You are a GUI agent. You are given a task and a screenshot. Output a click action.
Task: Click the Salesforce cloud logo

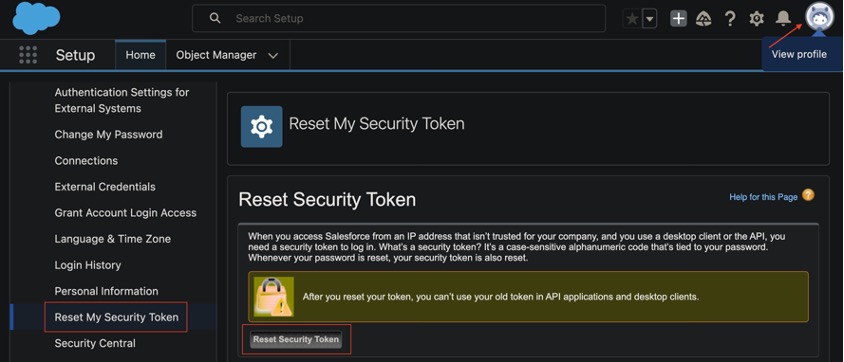(x=36, y=18)
